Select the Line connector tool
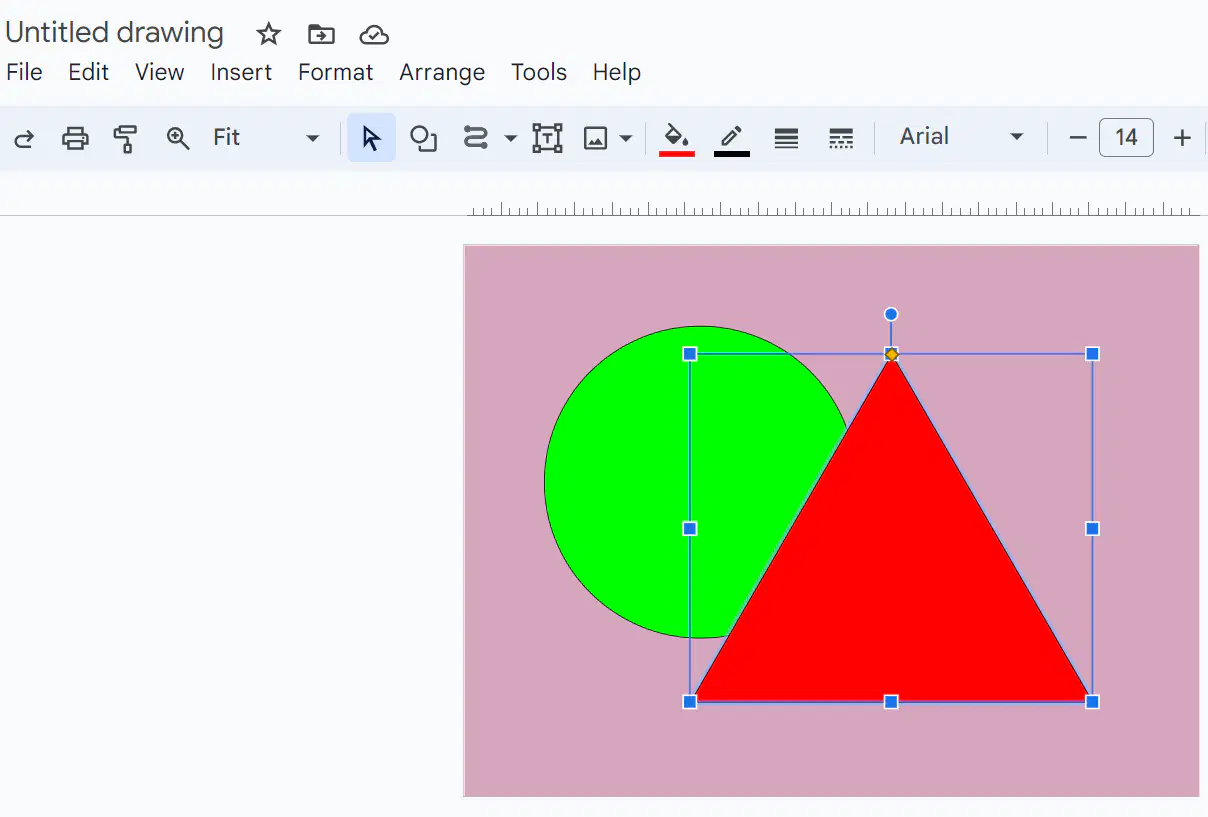Screen dimensions: 1208x817 pyautogui.click(x=475, y=138)
